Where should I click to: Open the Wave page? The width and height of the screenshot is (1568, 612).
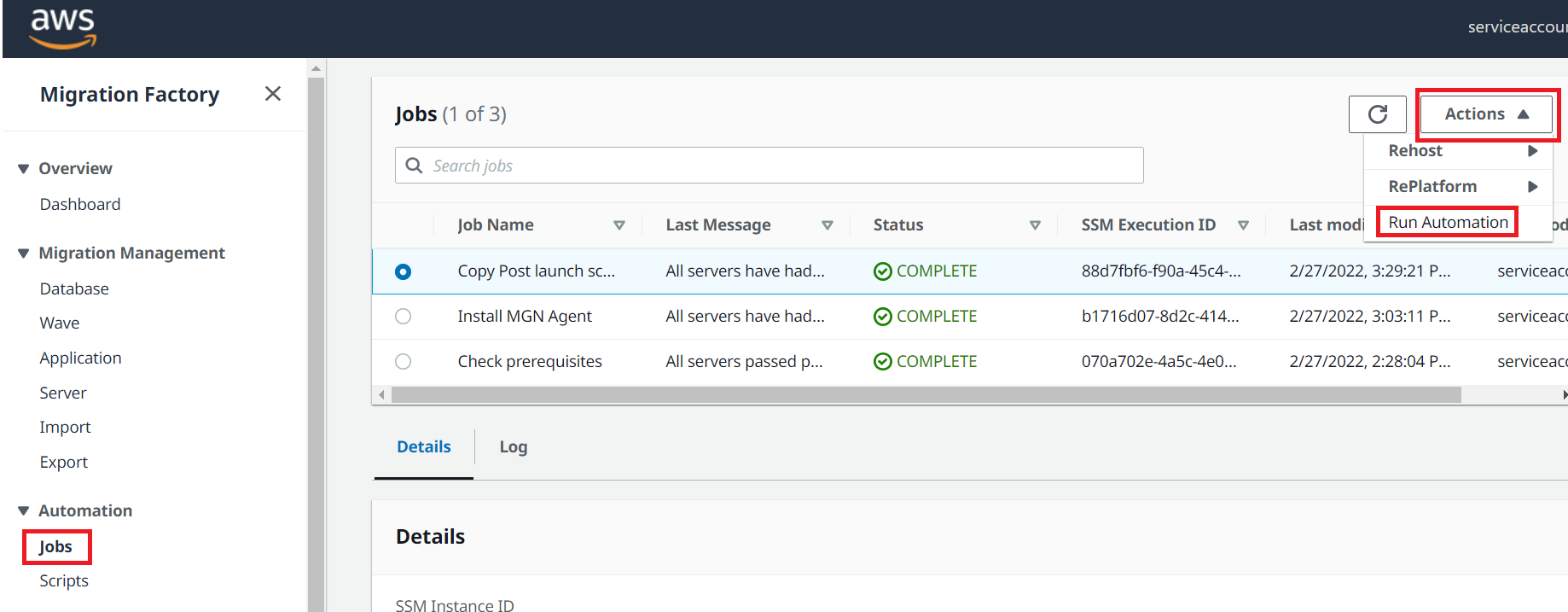coord(60,323)
